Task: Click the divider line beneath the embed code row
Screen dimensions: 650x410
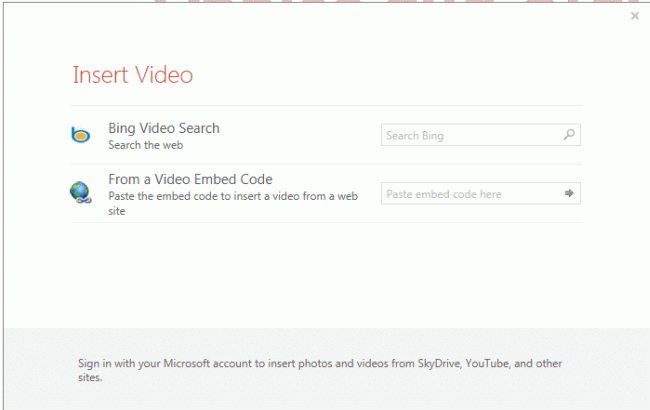Action: [327, 223]
